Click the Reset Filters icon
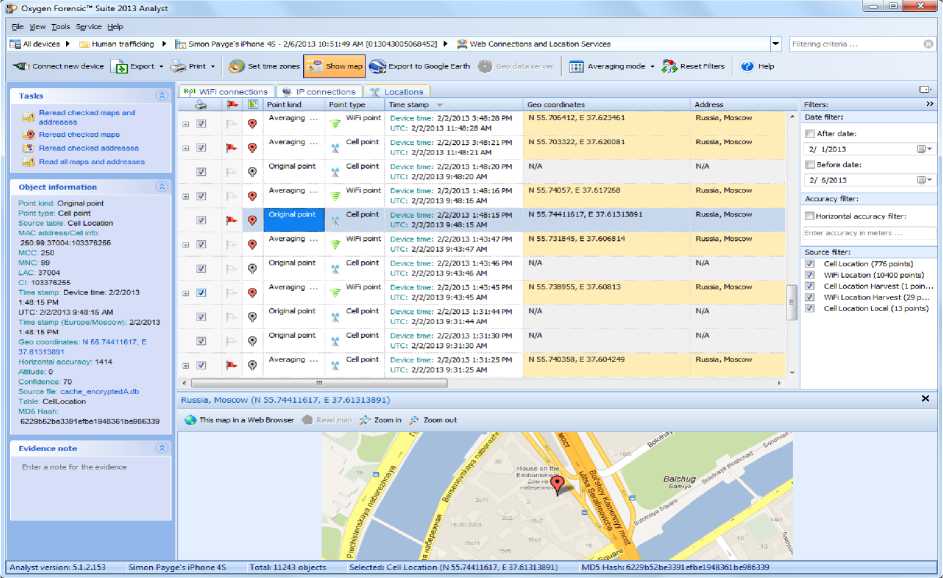This screenshot has height=578, width=943. tap(668, 66)
